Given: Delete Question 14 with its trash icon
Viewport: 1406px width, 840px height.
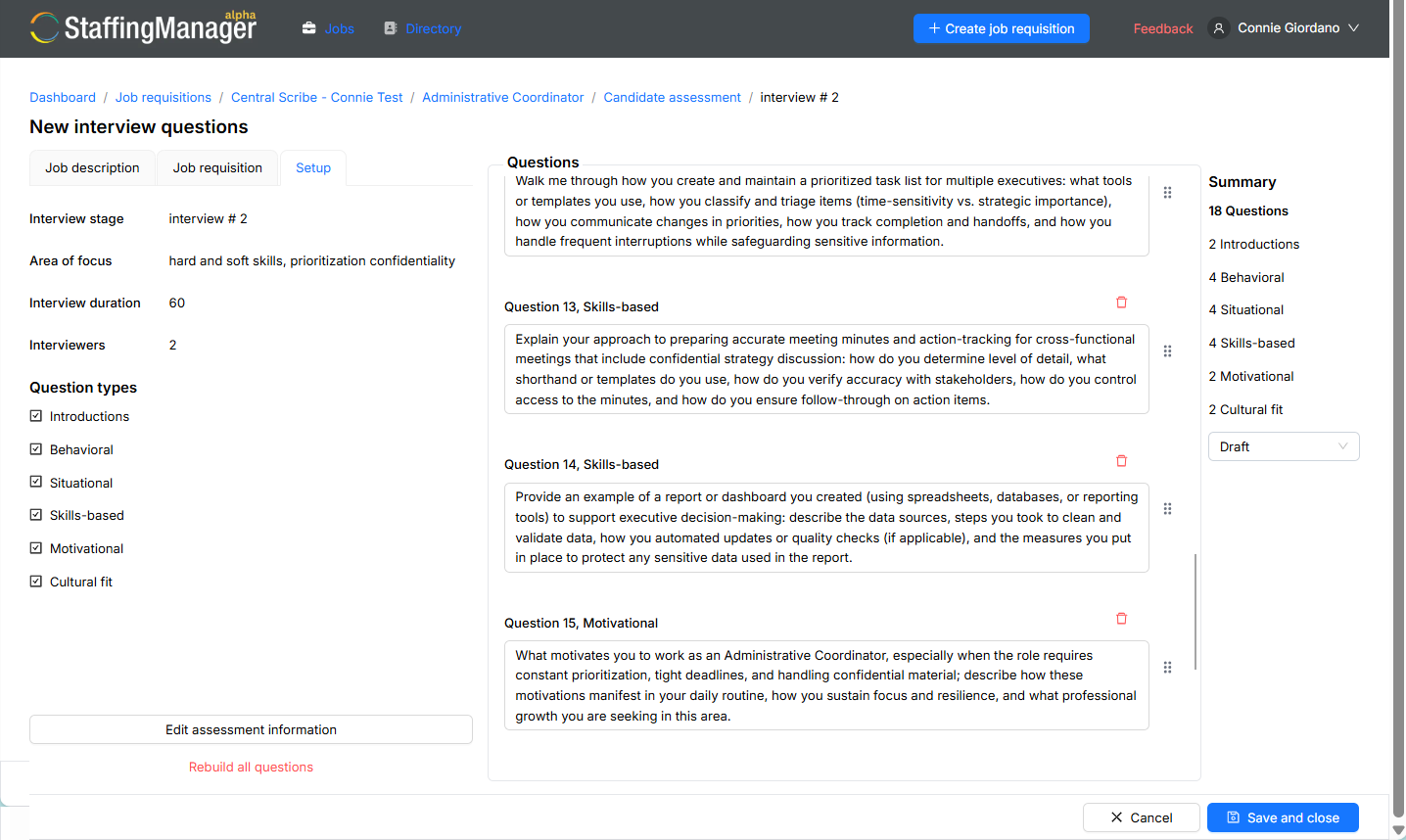Looking at the screenshot, I should [1122, 460].
